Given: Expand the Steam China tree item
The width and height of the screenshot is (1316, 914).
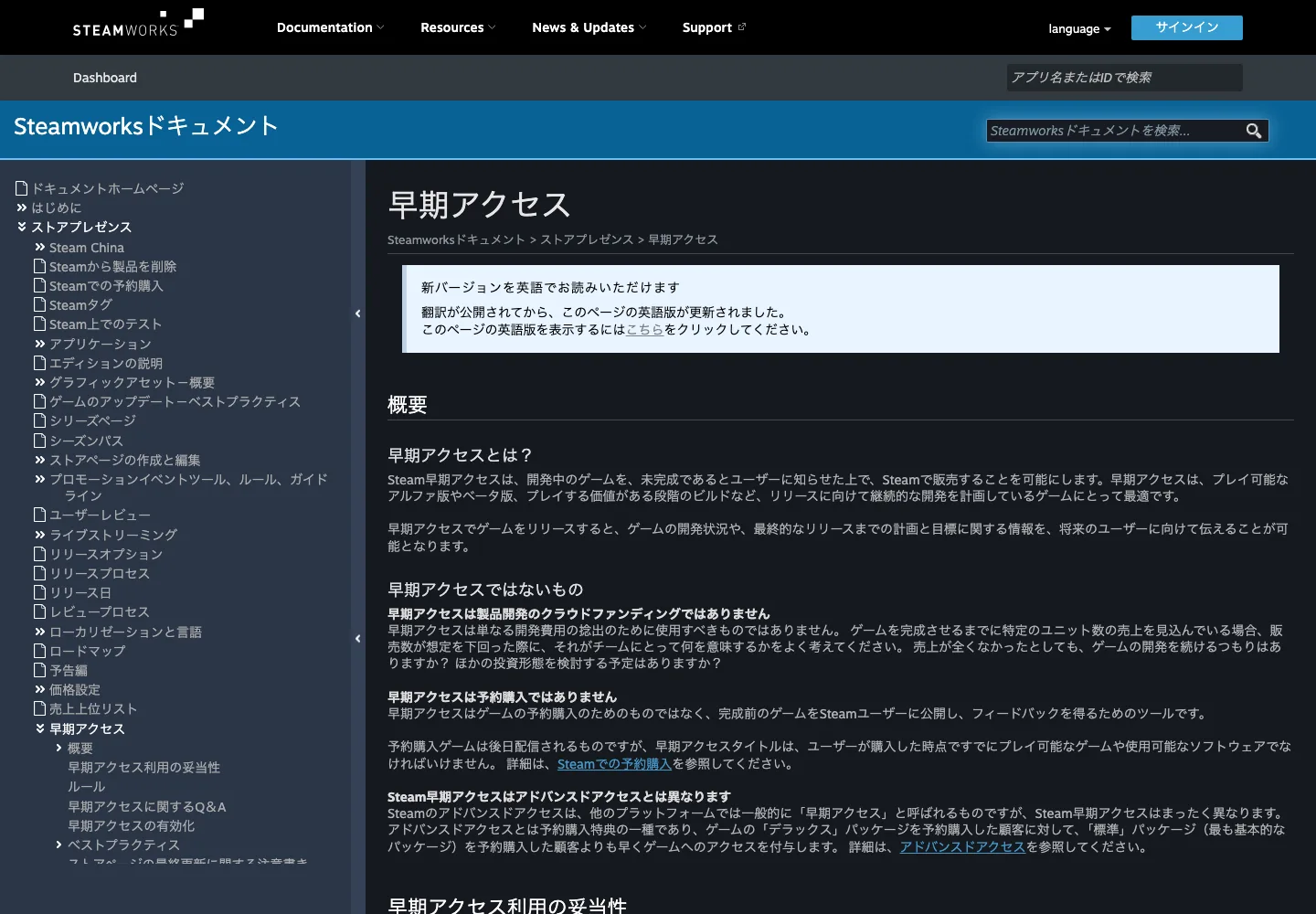Looking at the screenshot, I should tap(40, 248).
